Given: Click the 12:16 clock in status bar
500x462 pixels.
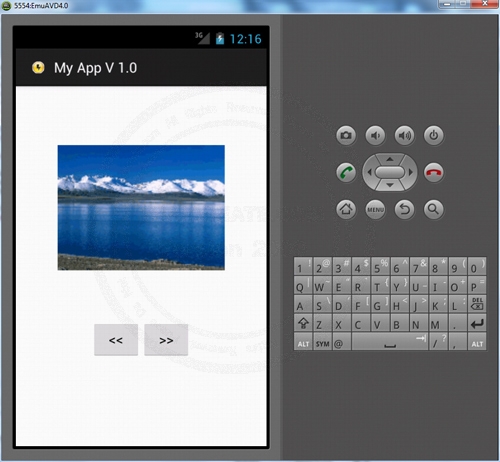Looking at the screenshot, I should click(x=246, y=39).
